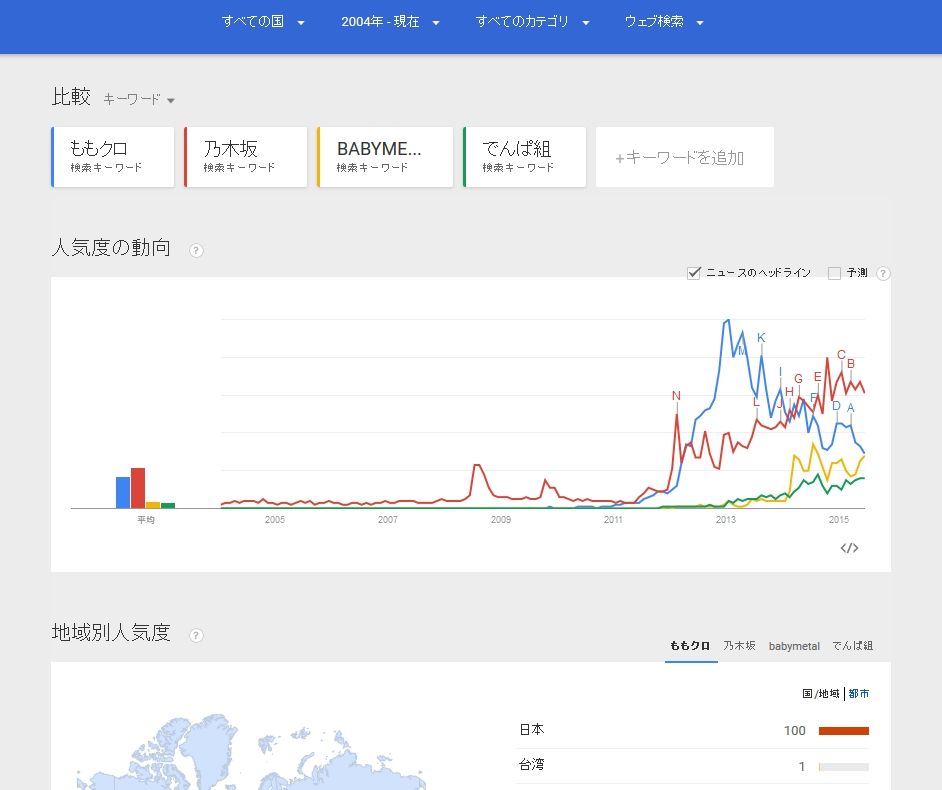The width and height of the screenshot is (942, 790).
Task: Open help icon next to 予測
Action: [x=883, y=273]
